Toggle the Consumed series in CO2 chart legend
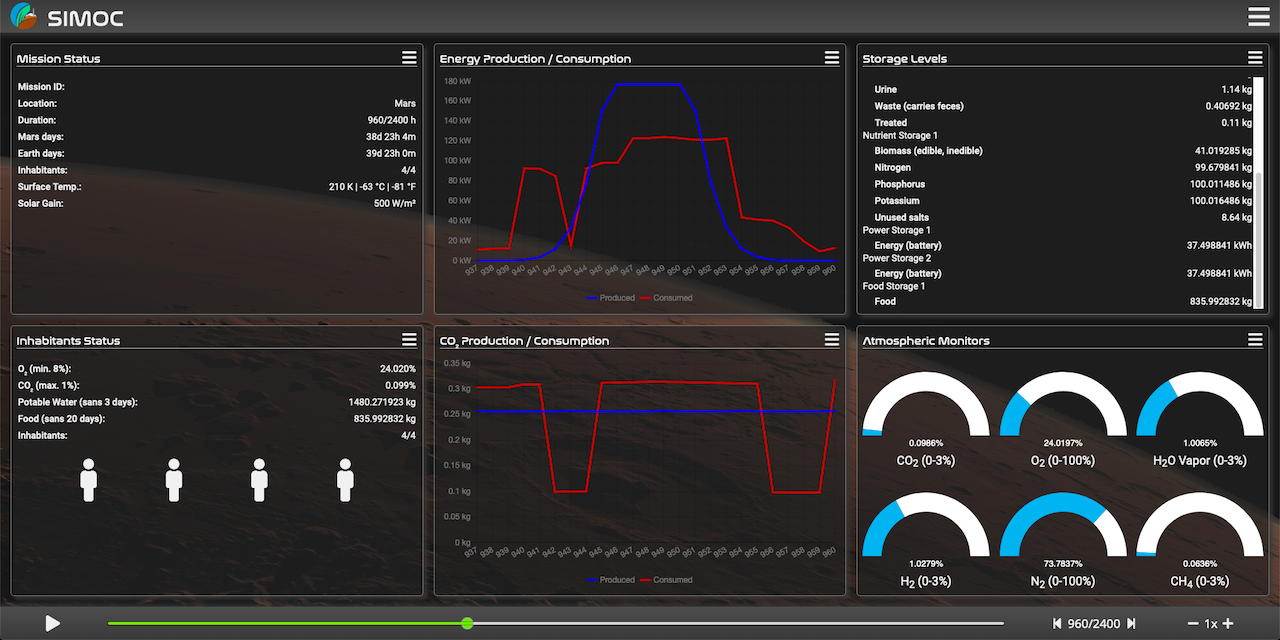Viewport: 1280px width, 640px height. pyautogui.click(x=666, y=580)
